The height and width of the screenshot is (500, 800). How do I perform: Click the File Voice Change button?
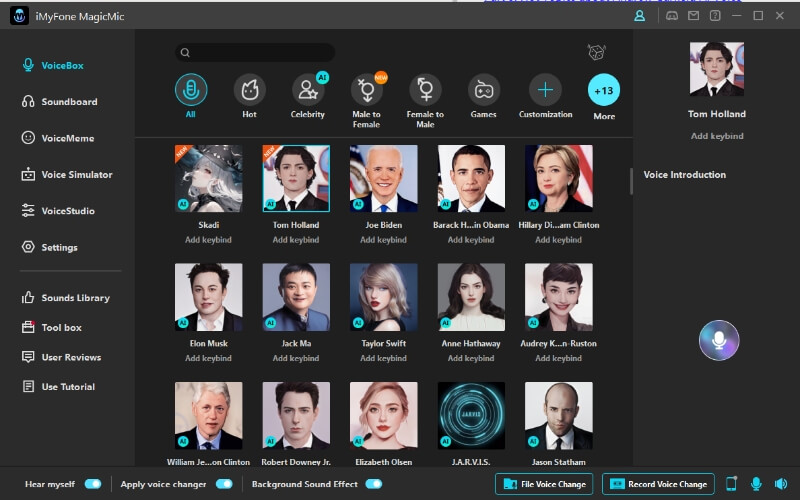tap(544, 484)
